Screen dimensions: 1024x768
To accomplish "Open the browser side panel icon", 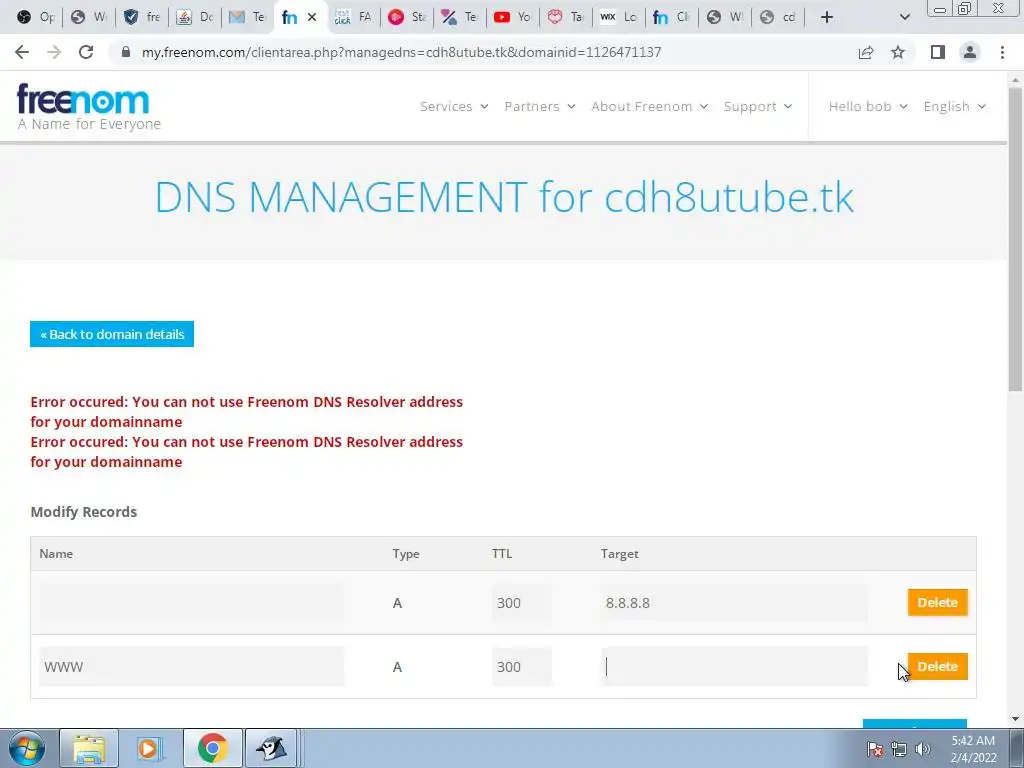I will click(938, 52).
